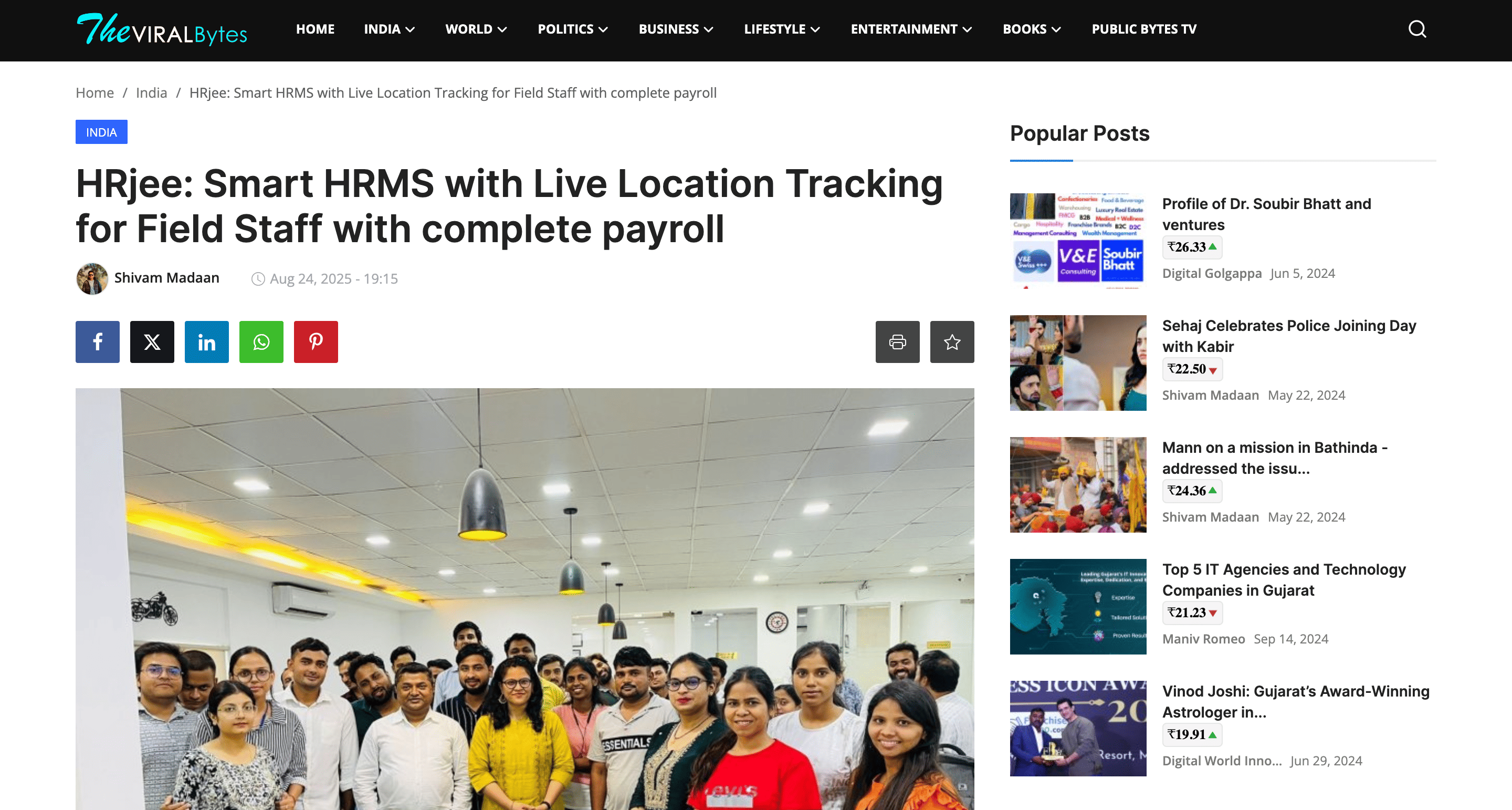
Task: Share article on X (Twitter)
Action: 152,341
